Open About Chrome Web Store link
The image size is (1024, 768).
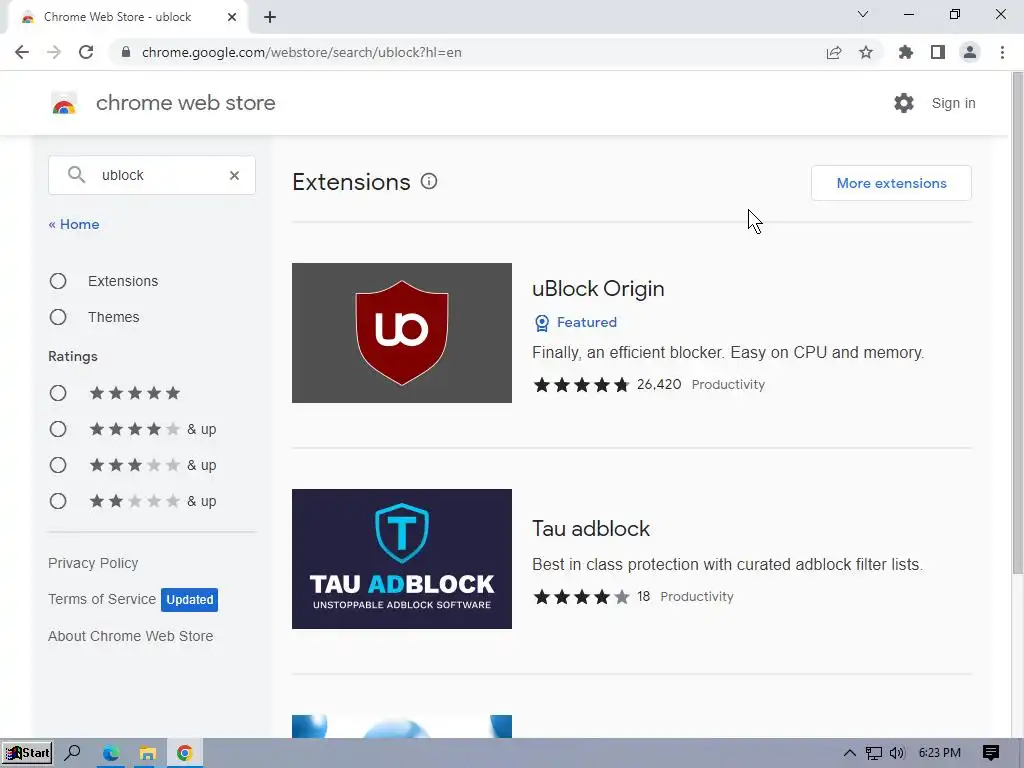point(131,636)
